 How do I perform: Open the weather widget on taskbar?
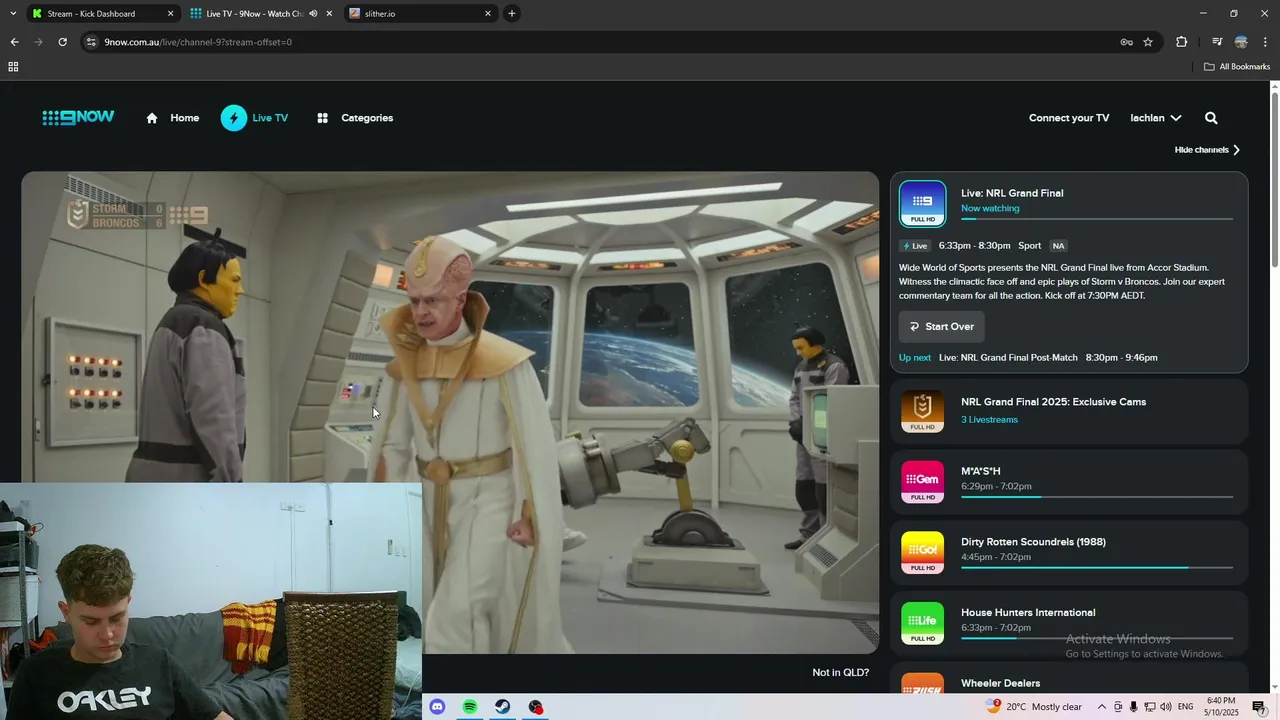(1034, 707)
